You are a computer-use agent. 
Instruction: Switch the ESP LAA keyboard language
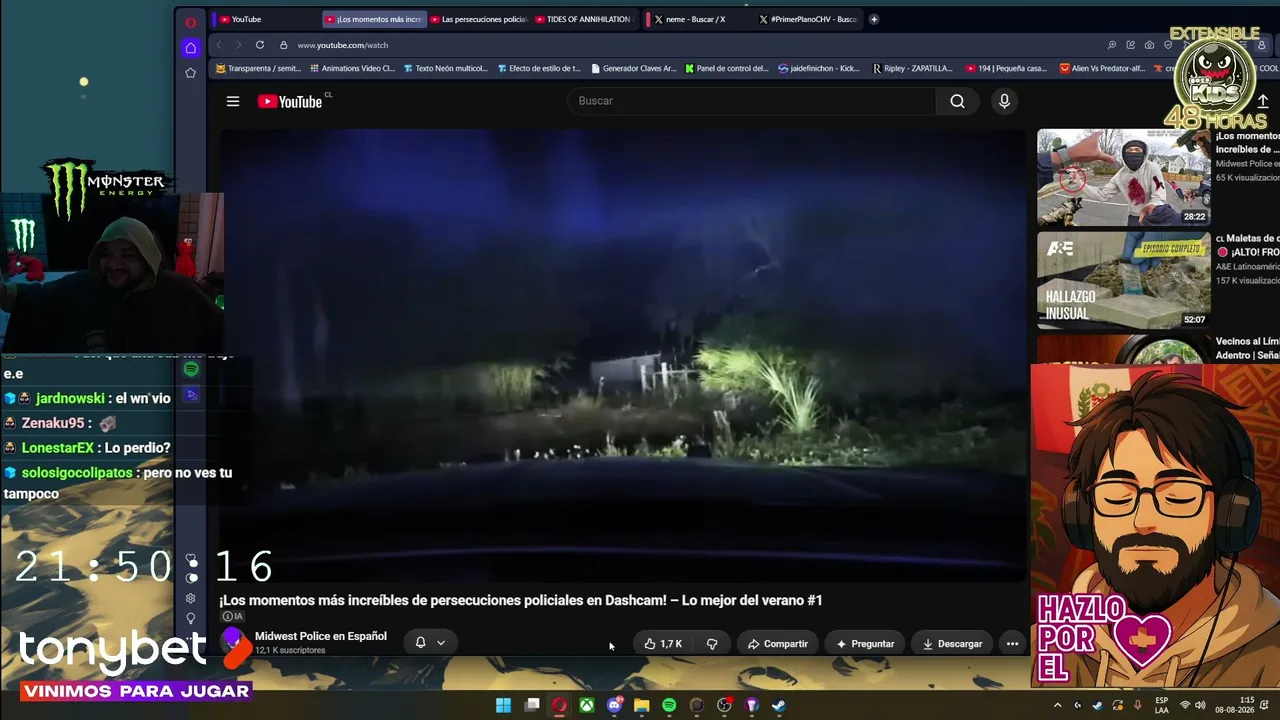click(1162, 705)
